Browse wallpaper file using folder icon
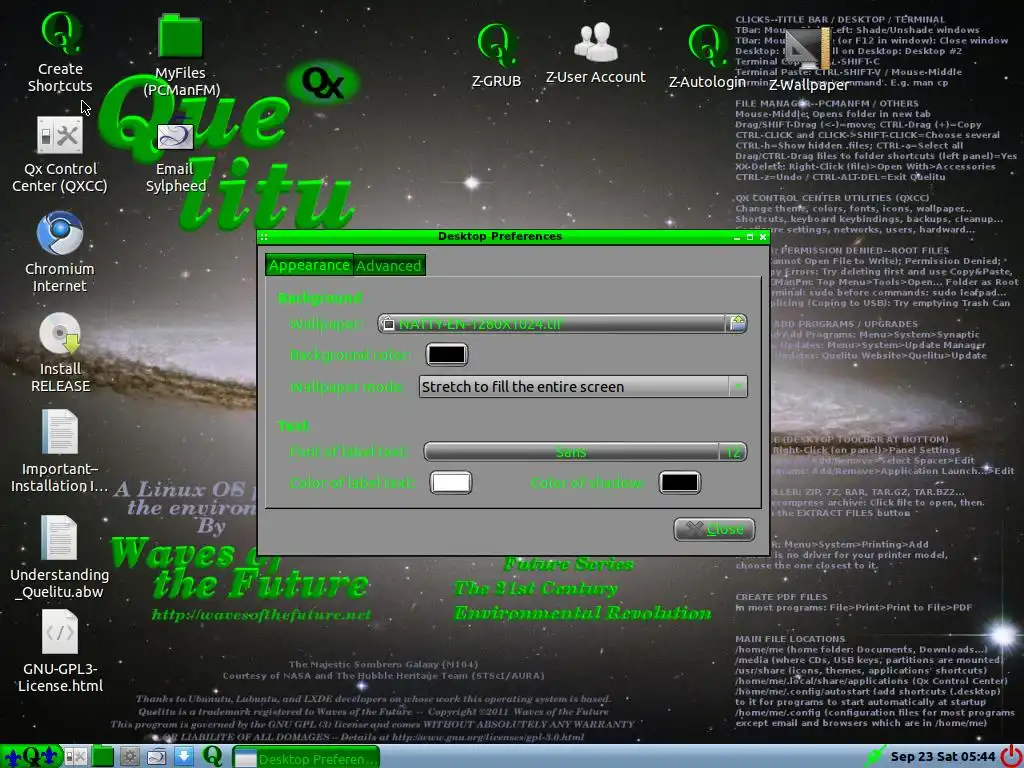This screenshot has width=1024, height=768. click(737, 323)
